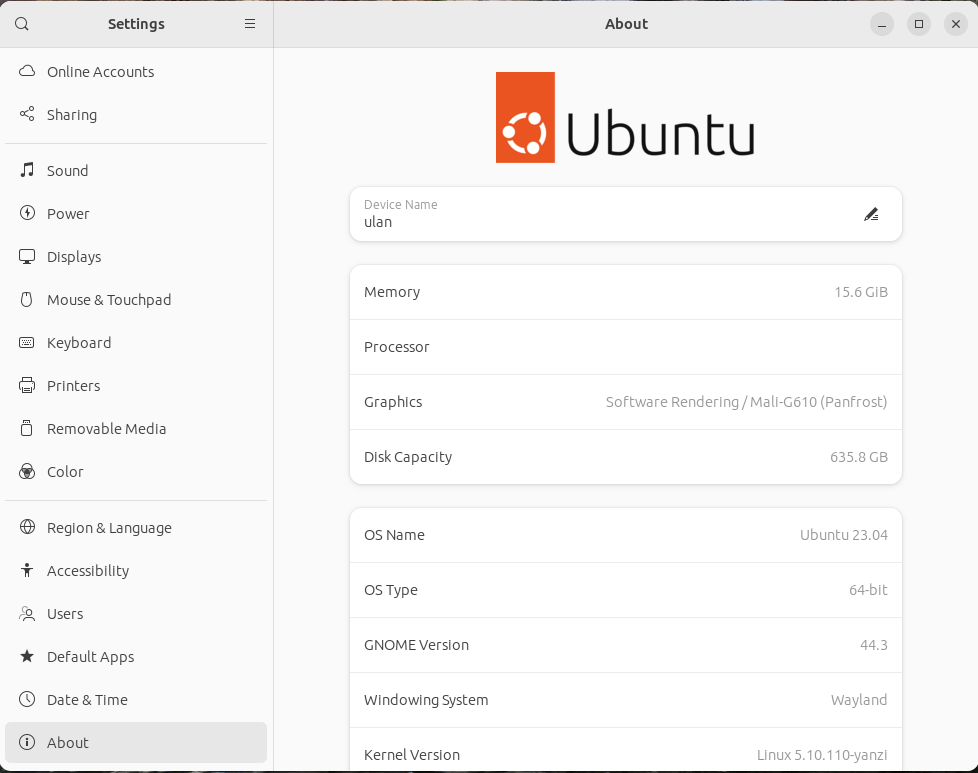Click the GNOME Version 44.3 value

click(873, 644)
